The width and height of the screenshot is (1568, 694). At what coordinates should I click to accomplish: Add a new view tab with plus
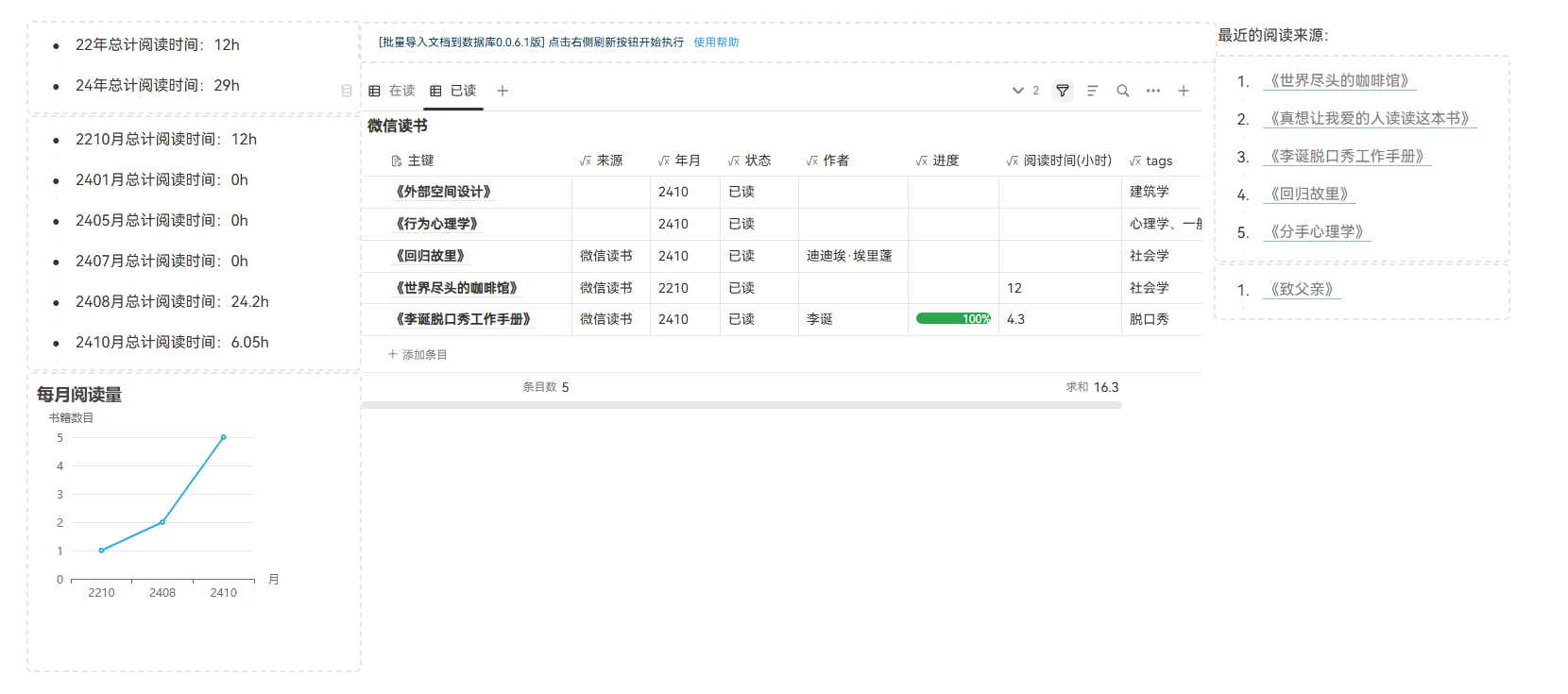(x=503, y=91)
